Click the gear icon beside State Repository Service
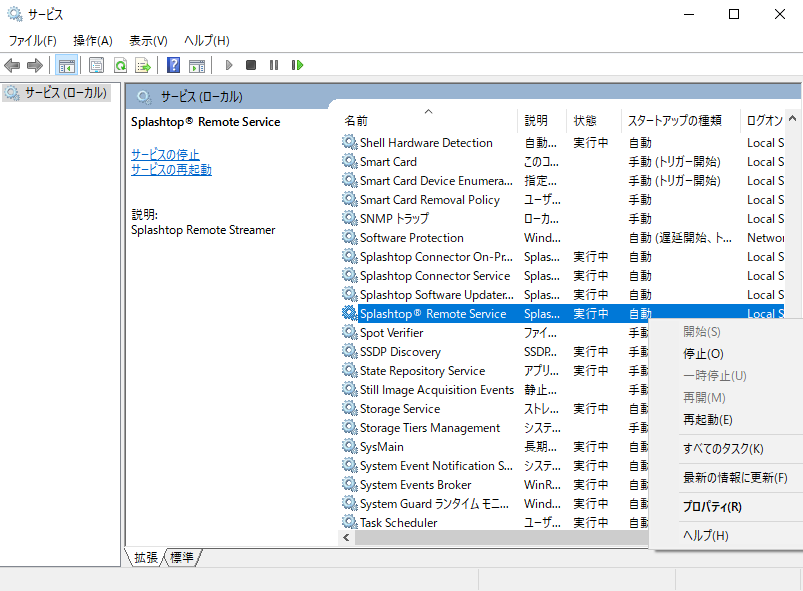Viewport: 803px width, 591px height. pos(350,370)
